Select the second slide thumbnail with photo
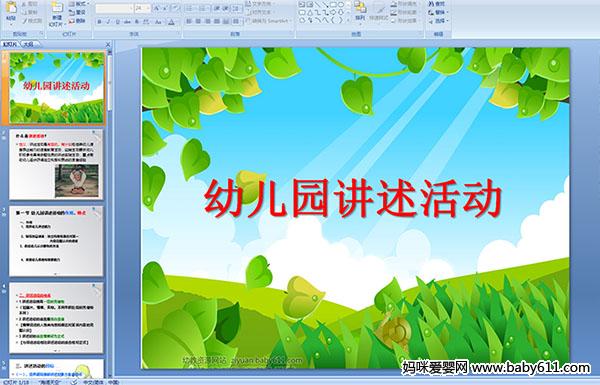Image resolution: width=600 pixels, height=385 pixels. (x=56, y=164)
